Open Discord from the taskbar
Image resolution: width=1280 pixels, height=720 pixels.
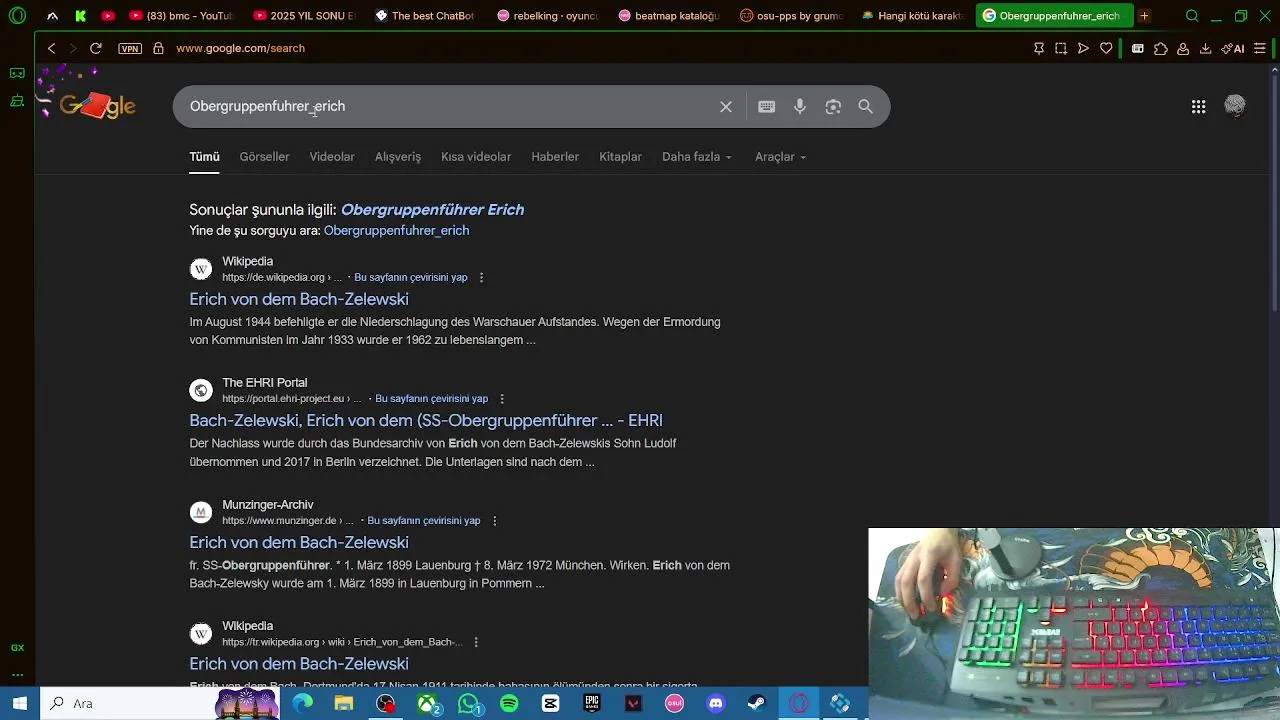[x=715, y=704]
